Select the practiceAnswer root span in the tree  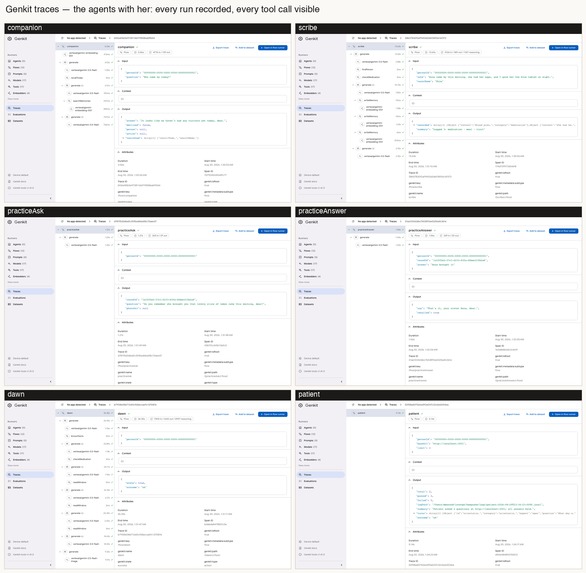[376, 229]
